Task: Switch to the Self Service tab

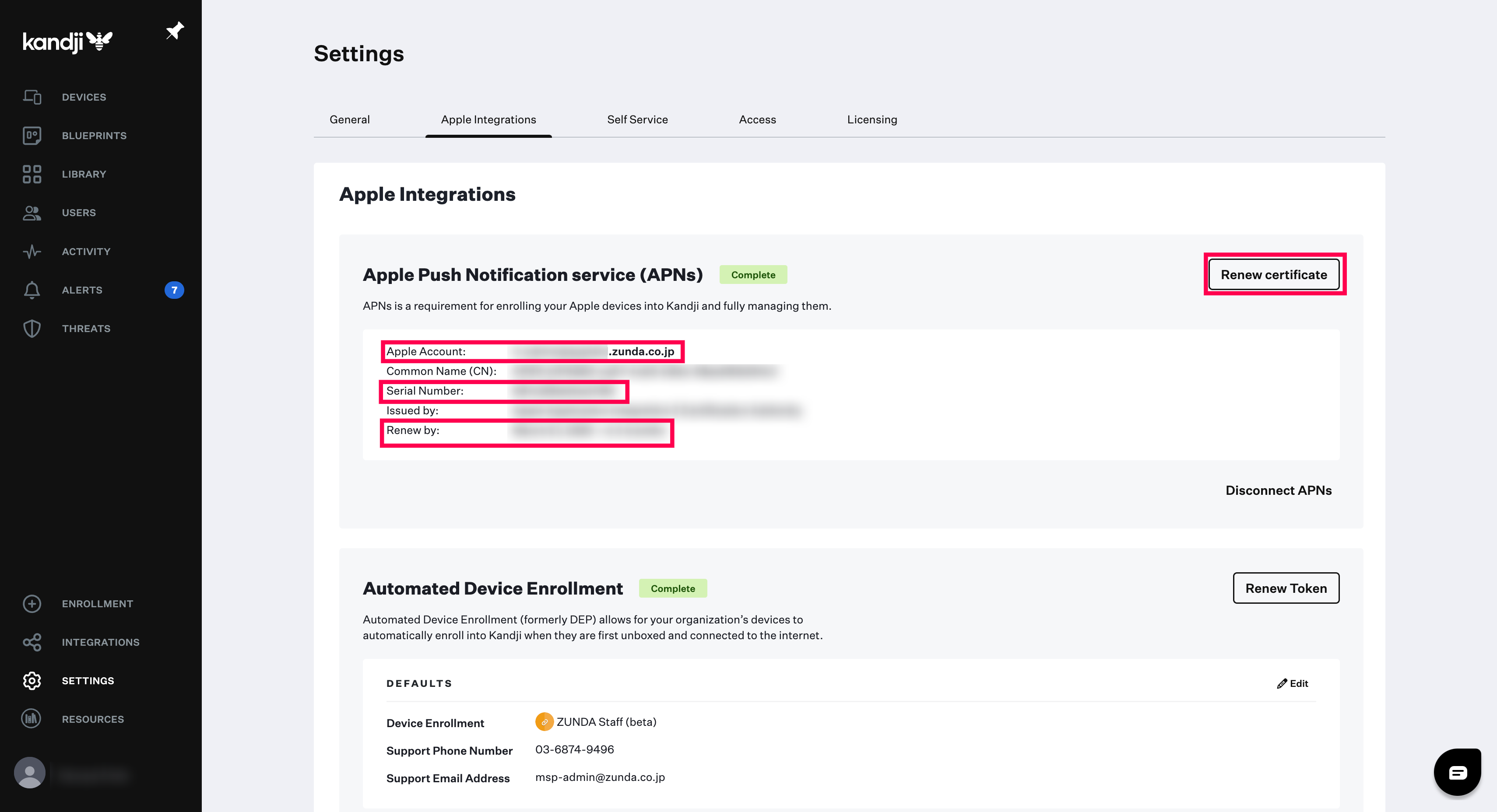Action: click(x=637, y=119)
